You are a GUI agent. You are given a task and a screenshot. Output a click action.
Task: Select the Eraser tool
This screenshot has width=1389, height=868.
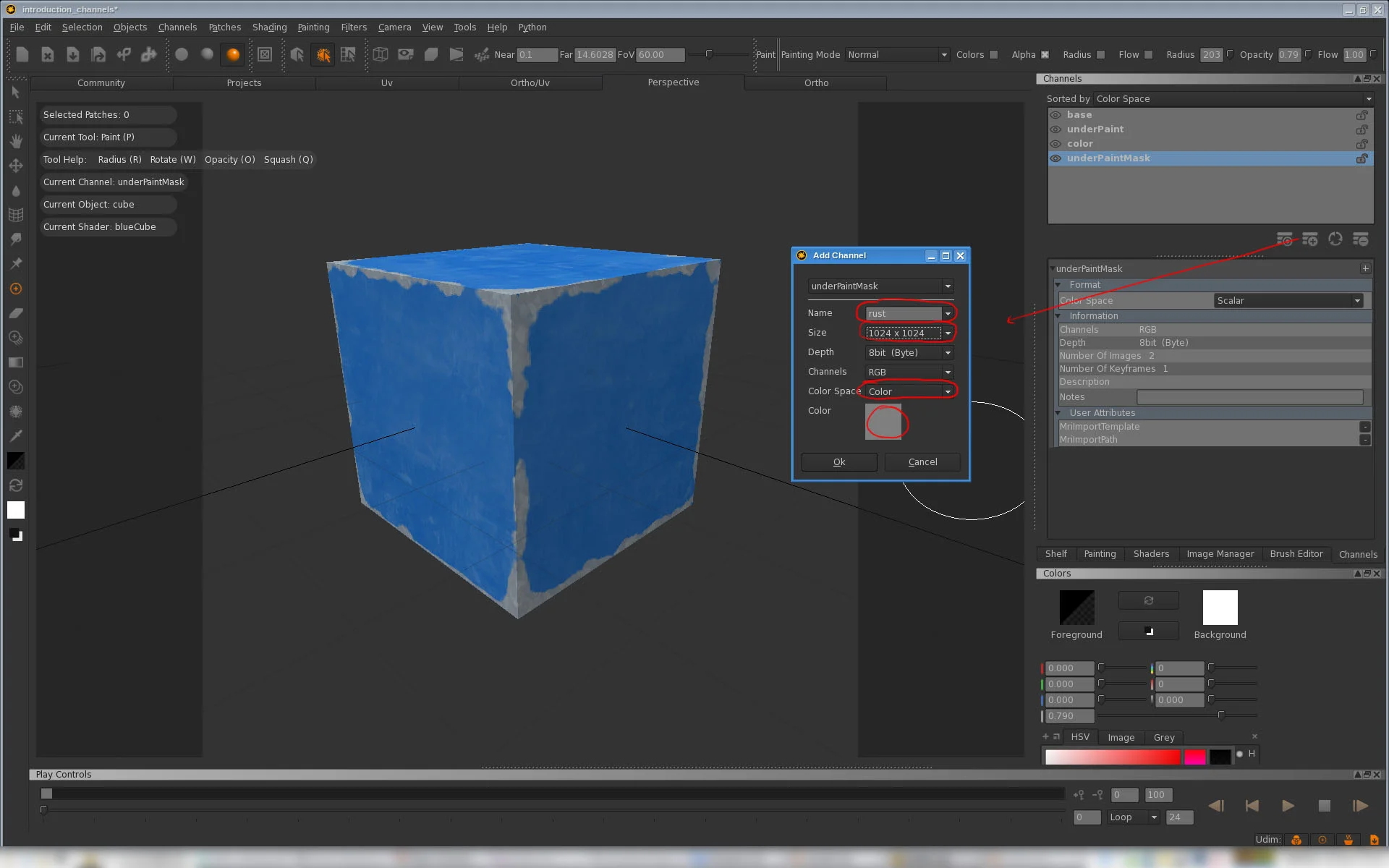(16, 313)
